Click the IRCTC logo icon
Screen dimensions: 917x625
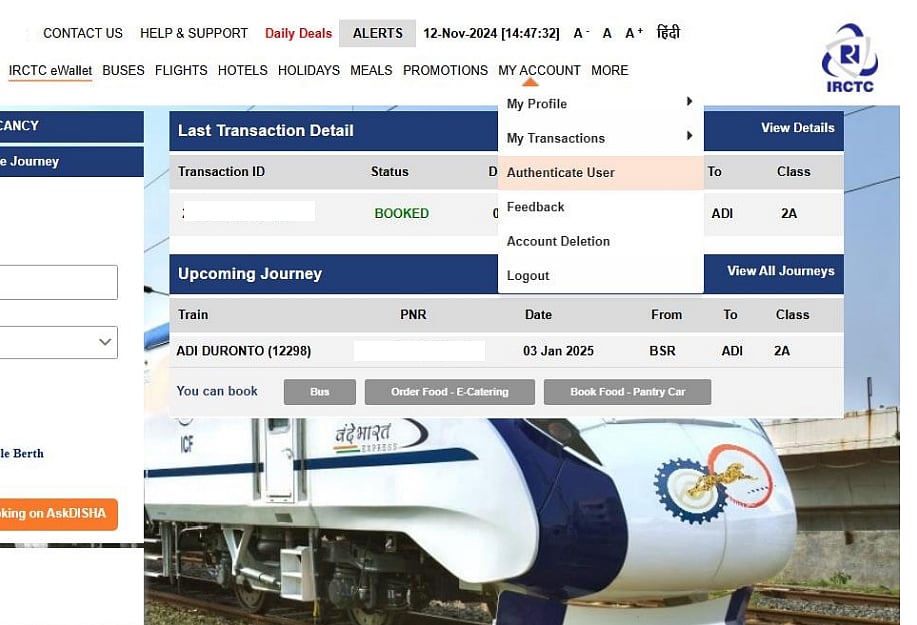(849, 58)
